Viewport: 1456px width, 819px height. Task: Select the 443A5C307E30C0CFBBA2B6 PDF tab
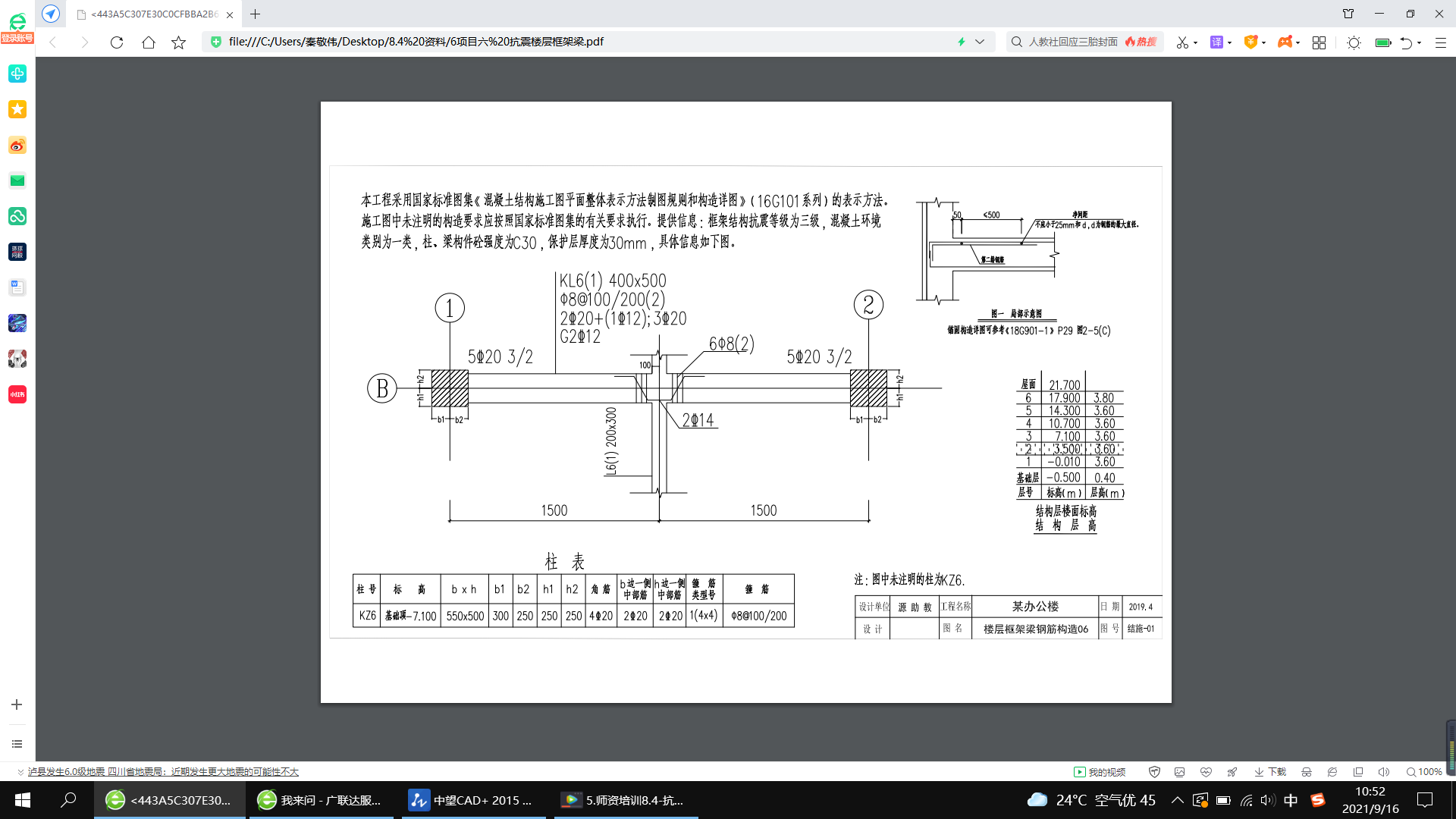tap(154, 14)
